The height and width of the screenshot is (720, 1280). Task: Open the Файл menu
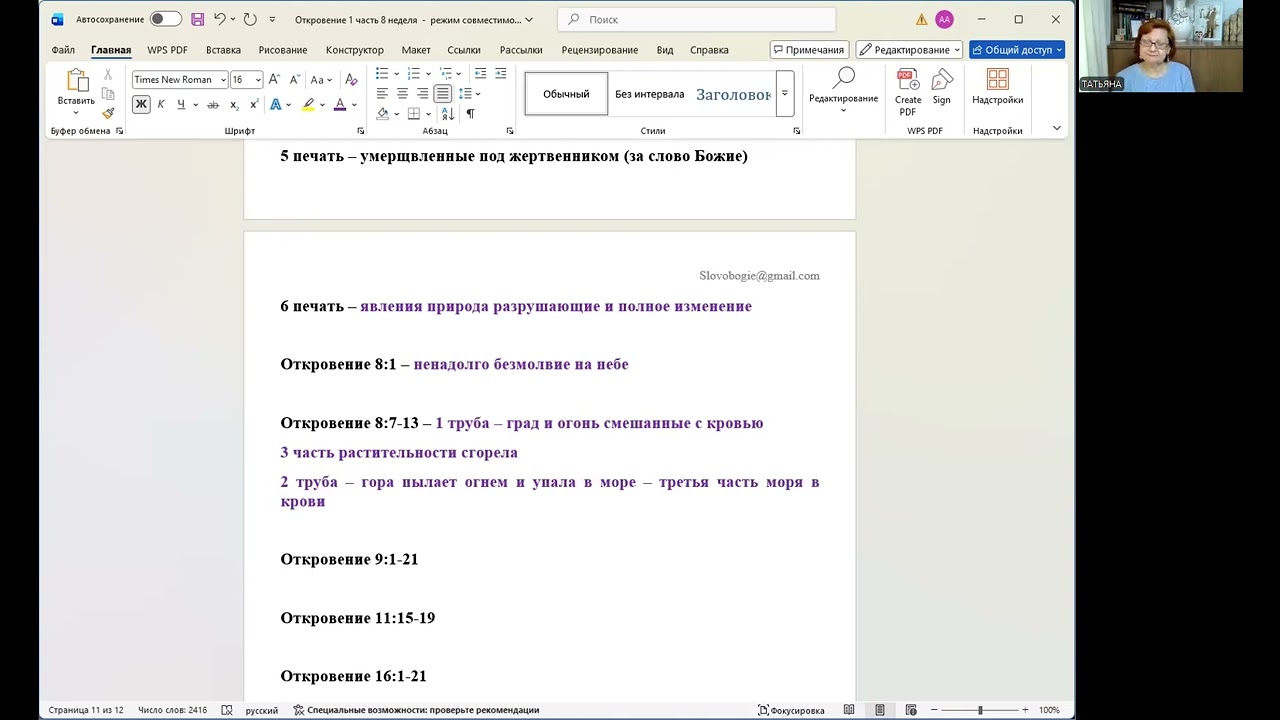pos(63,50)
